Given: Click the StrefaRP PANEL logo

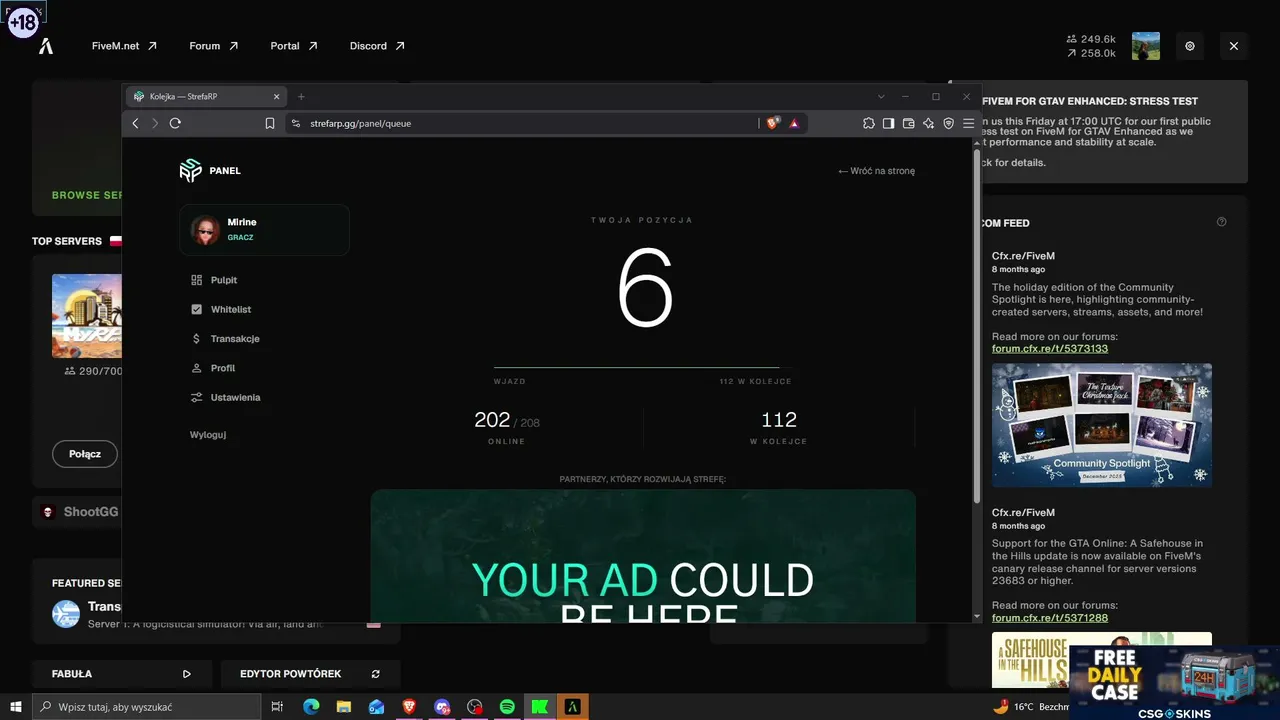Looking at the screenshot, I should pos(210,171).
